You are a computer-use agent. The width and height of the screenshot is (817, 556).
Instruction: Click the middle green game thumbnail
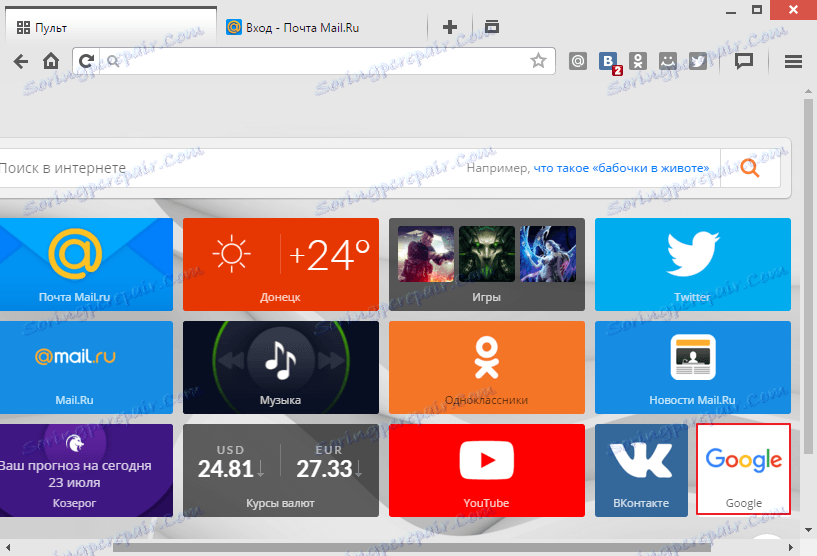click(487, 254)
